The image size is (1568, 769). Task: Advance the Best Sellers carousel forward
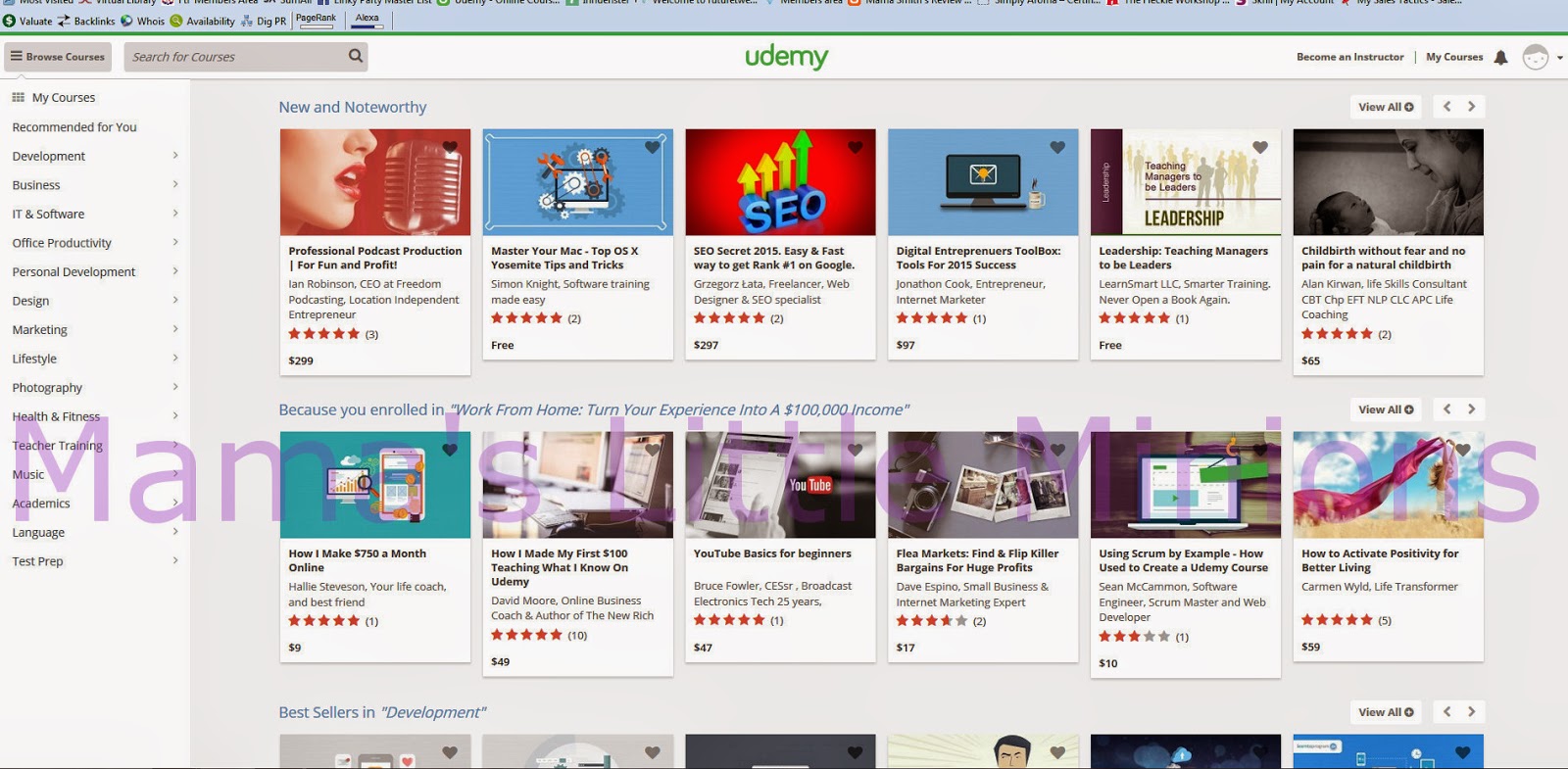pyautogui.click(x=1471, y=712)
